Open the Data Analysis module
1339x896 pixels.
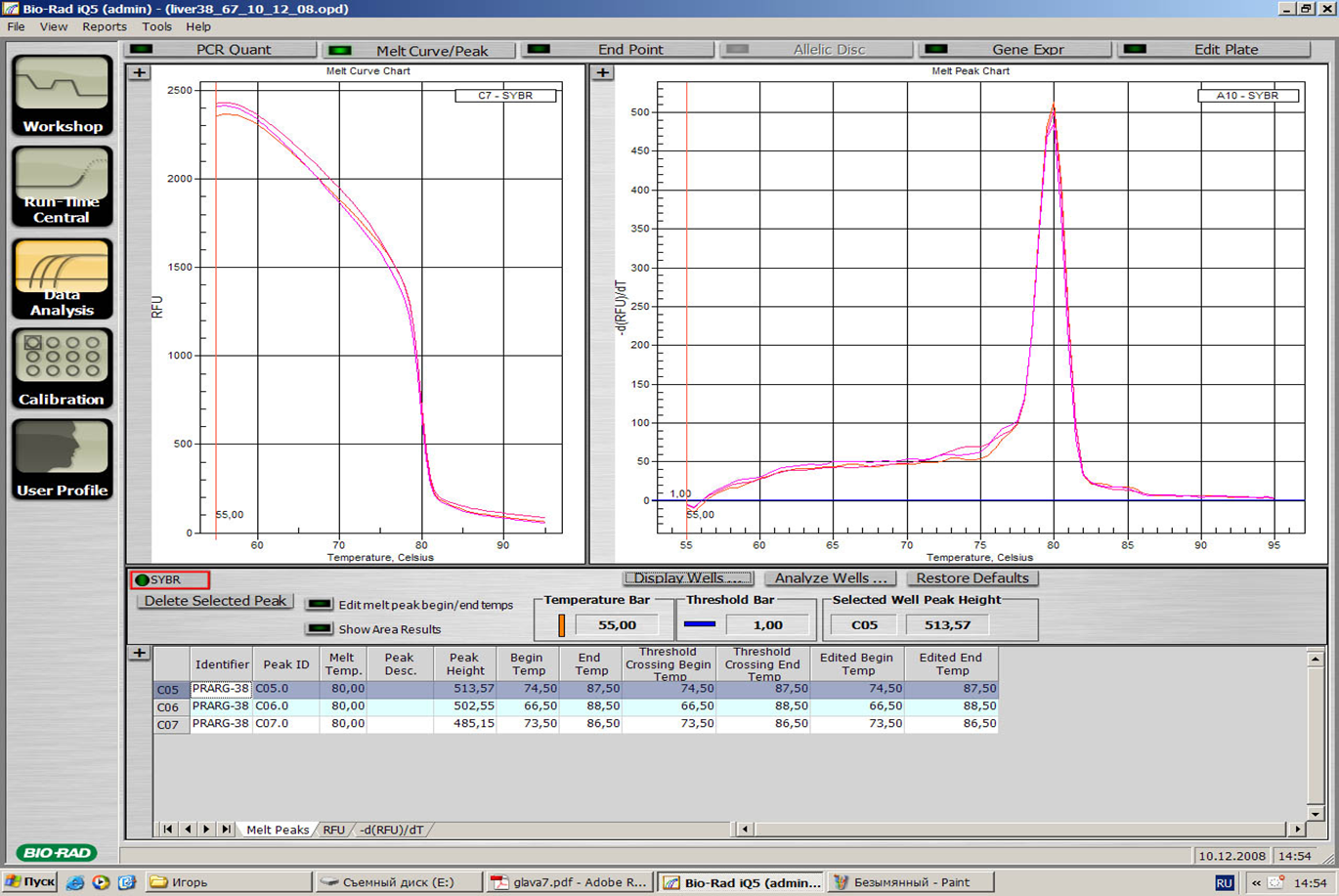tap(62, 279)
